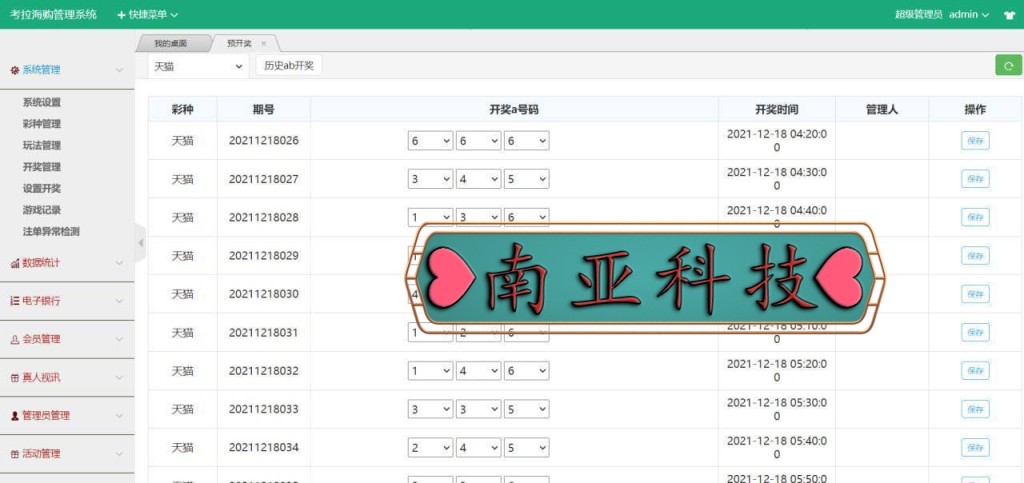
Task: Open 系统设置 in the sidebar
Action: [42, 102]
